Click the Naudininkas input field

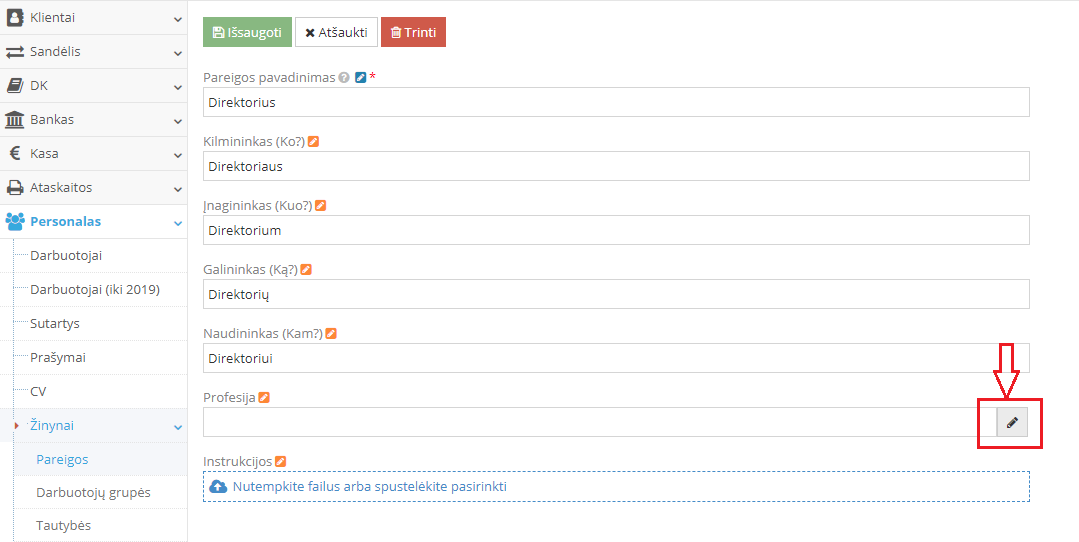pos(616,358)
